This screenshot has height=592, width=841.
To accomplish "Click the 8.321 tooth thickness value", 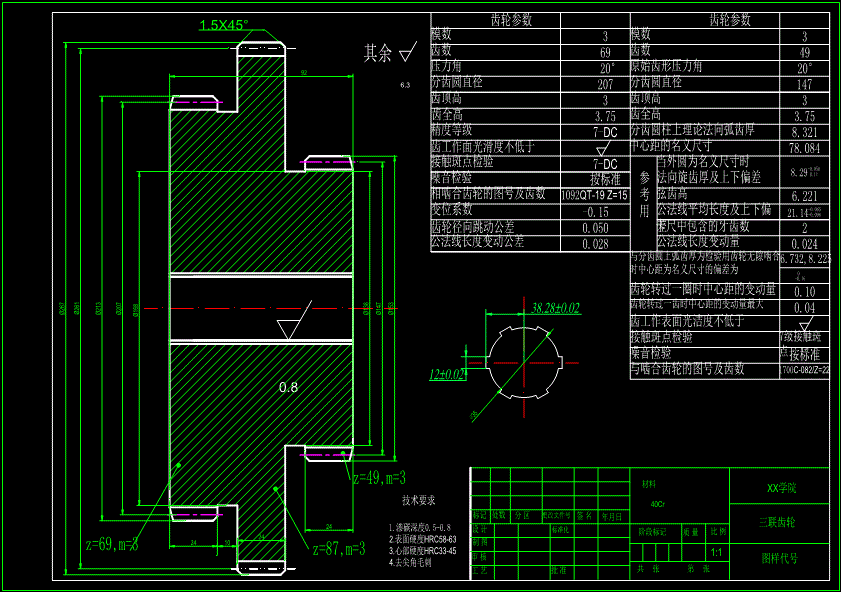I will tap(804, 132).
